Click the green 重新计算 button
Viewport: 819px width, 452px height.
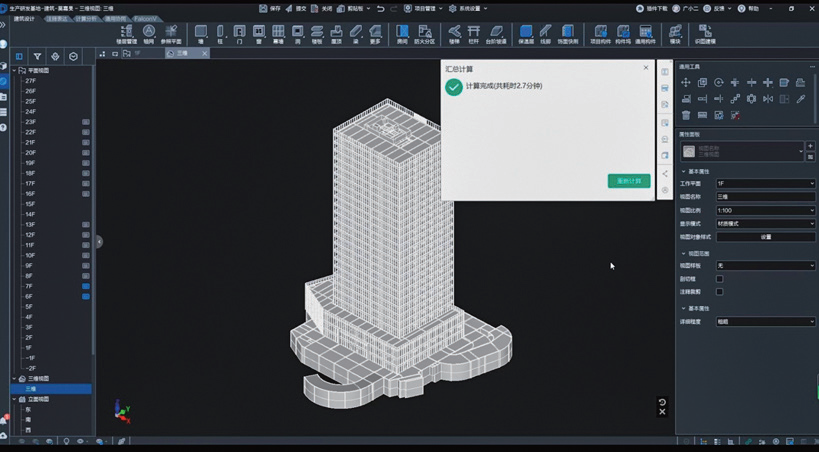[x=629, y=181]
